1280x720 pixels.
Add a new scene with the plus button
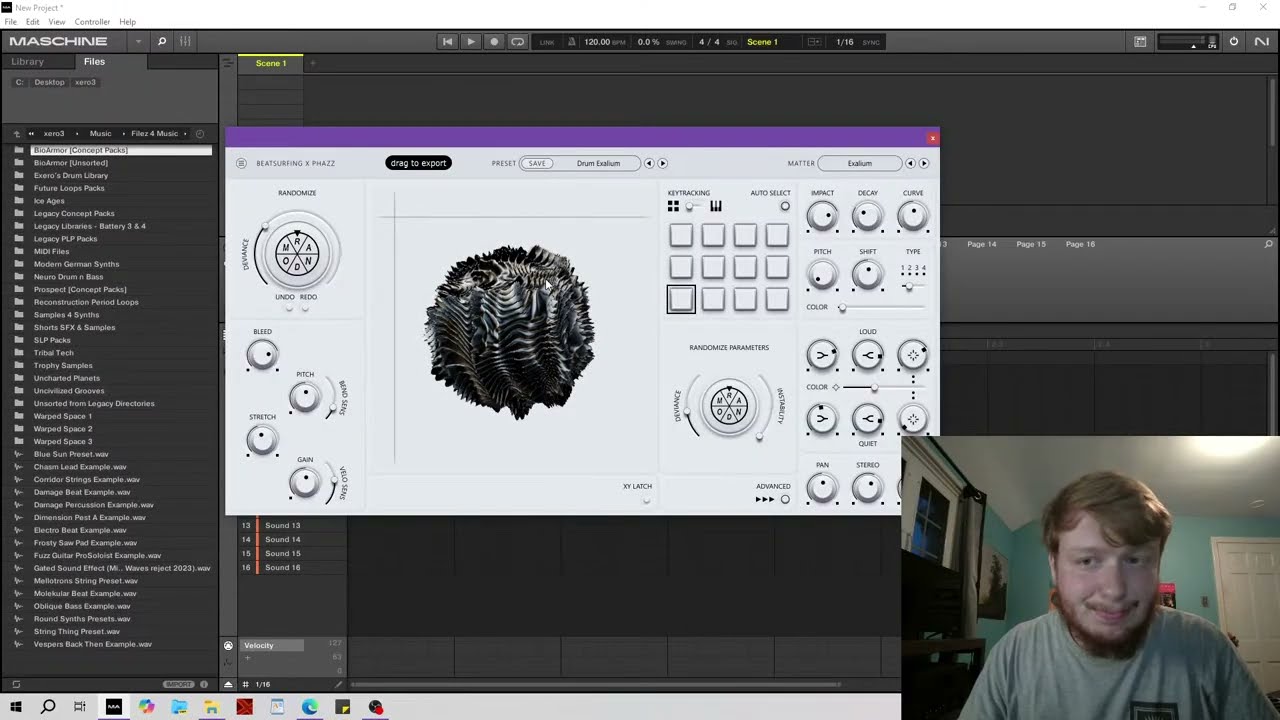click(x=312, y=63)
